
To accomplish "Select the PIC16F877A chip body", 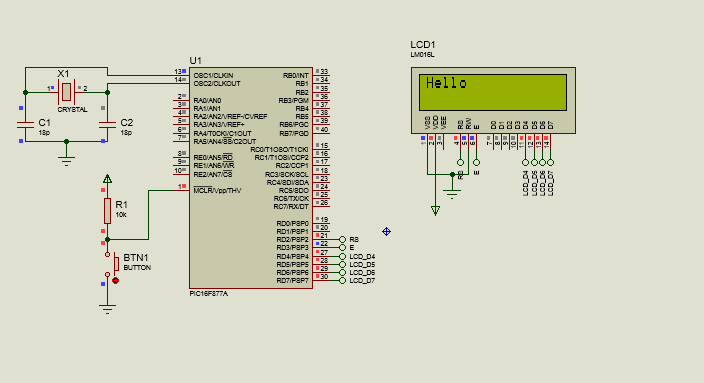I will click(x=251, y=178).
